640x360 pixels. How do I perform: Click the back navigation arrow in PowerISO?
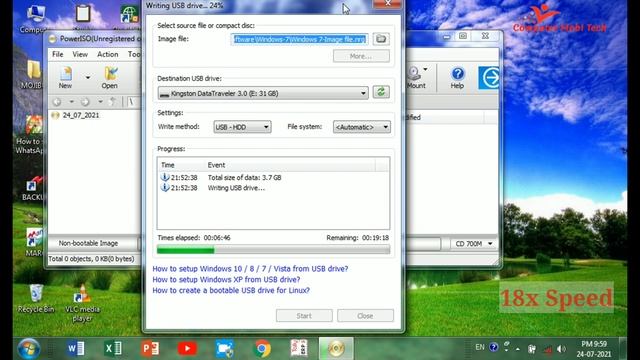57,102
